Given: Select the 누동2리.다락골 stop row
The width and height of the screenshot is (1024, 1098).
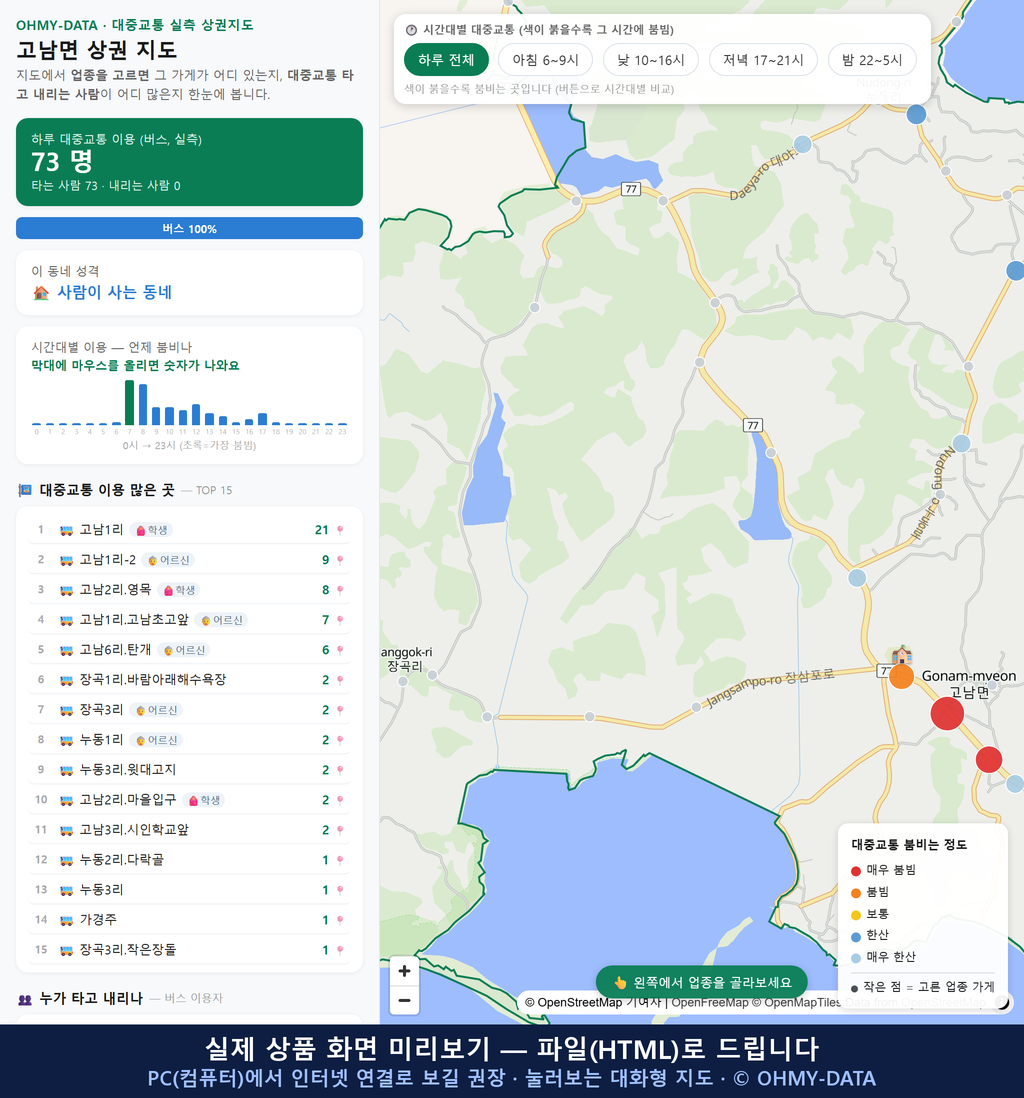Looking at the screenshot, I should (x=189, y=860).
